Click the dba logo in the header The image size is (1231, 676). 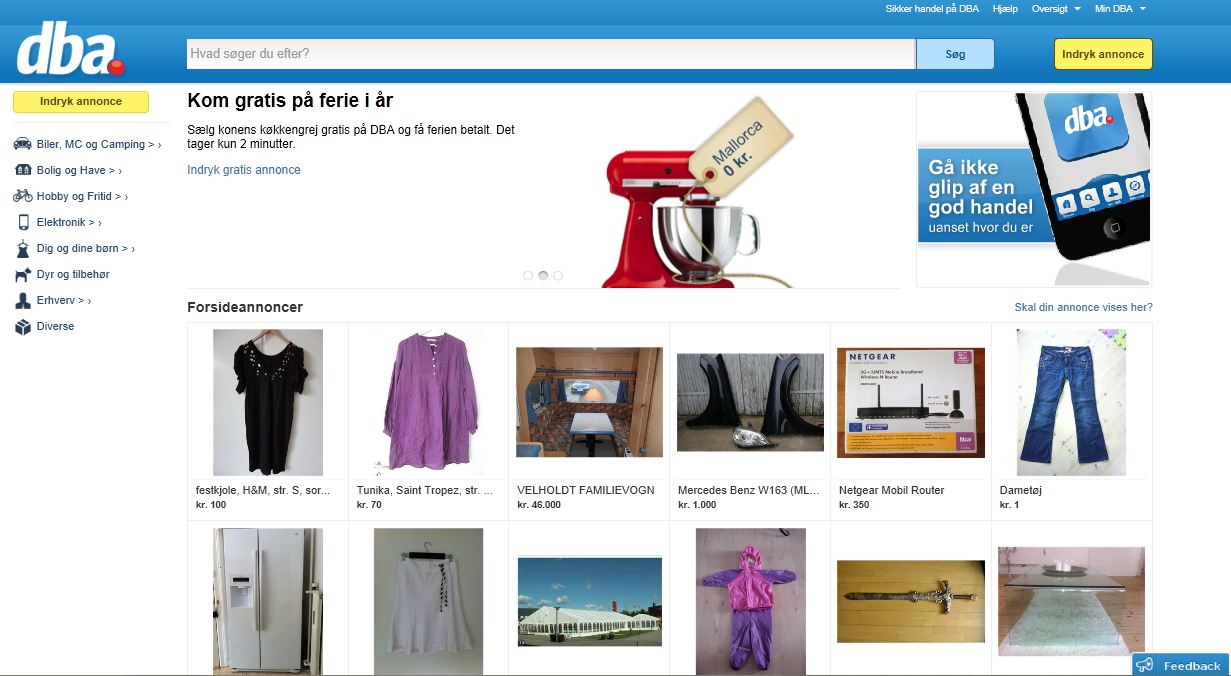click(69, 54)
